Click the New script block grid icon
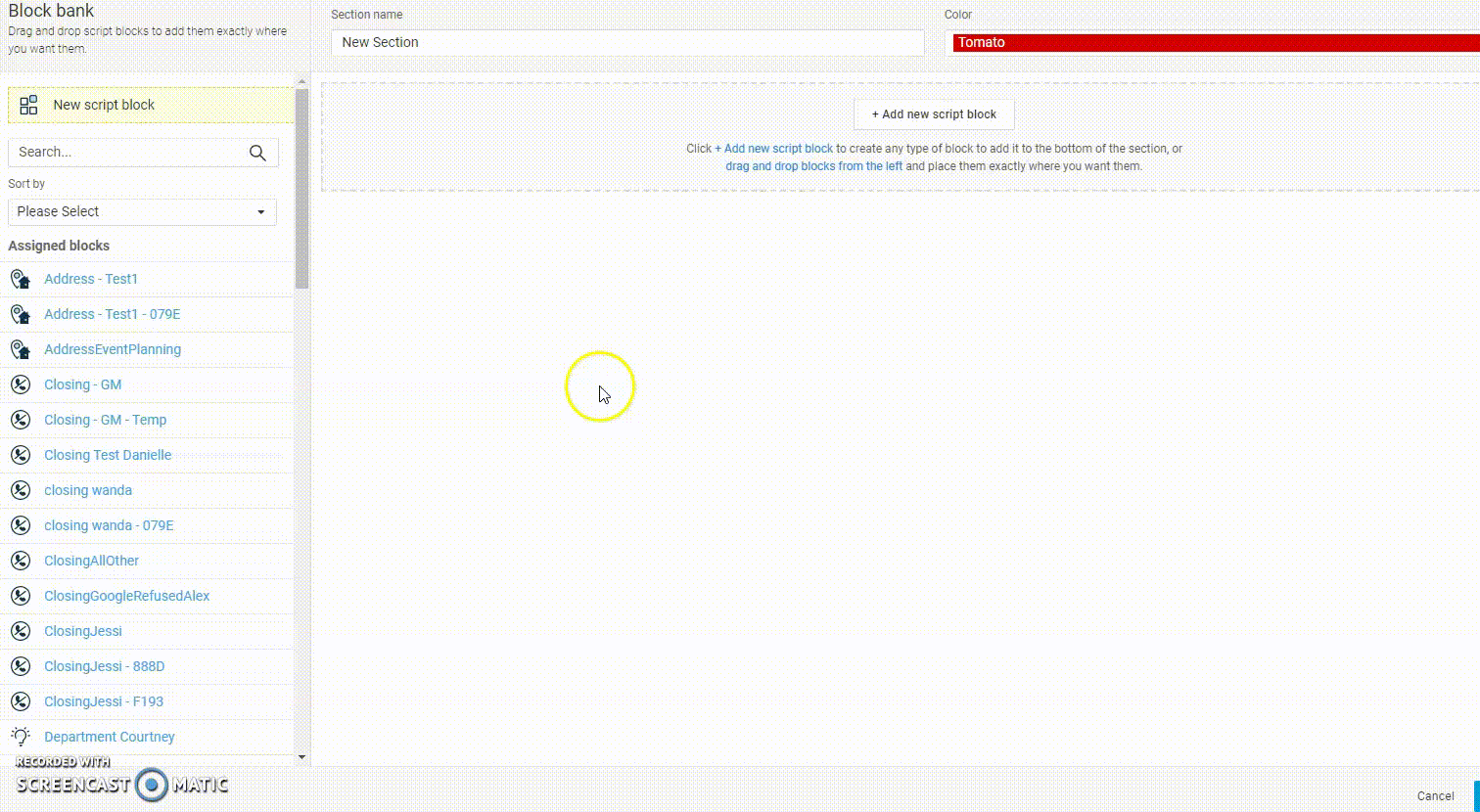The height and width of the screenshot is (812, 1480). (x=28, y=105)
